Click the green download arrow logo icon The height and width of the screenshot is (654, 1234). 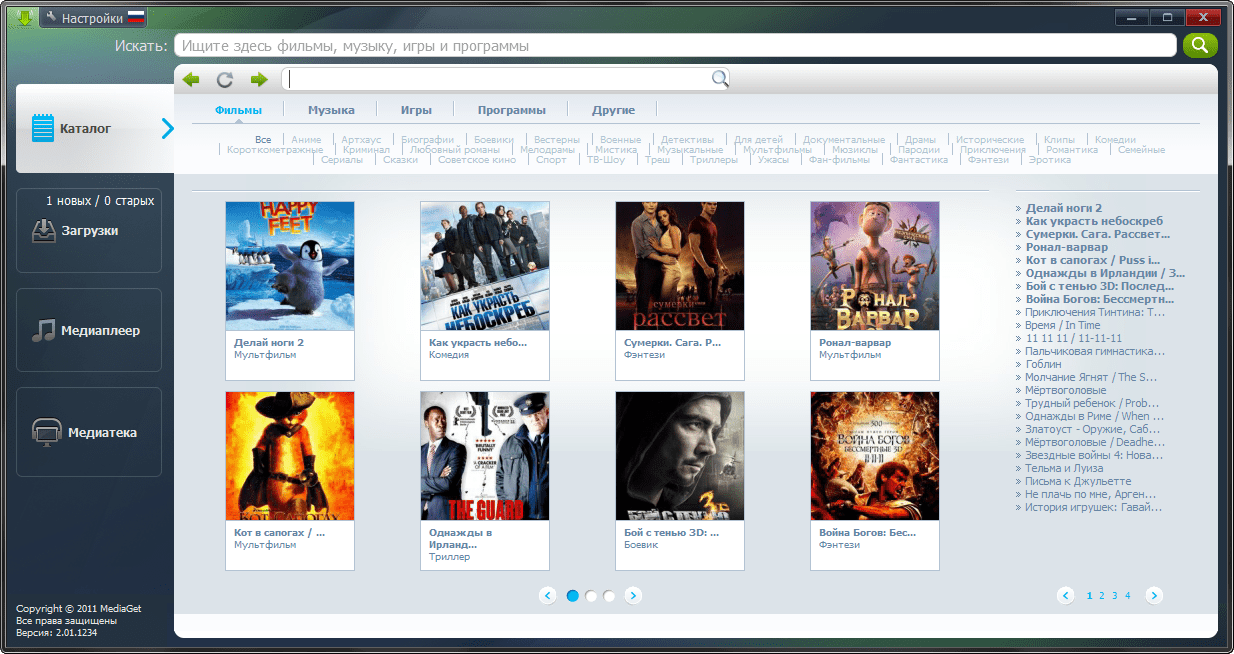point(25,17)
